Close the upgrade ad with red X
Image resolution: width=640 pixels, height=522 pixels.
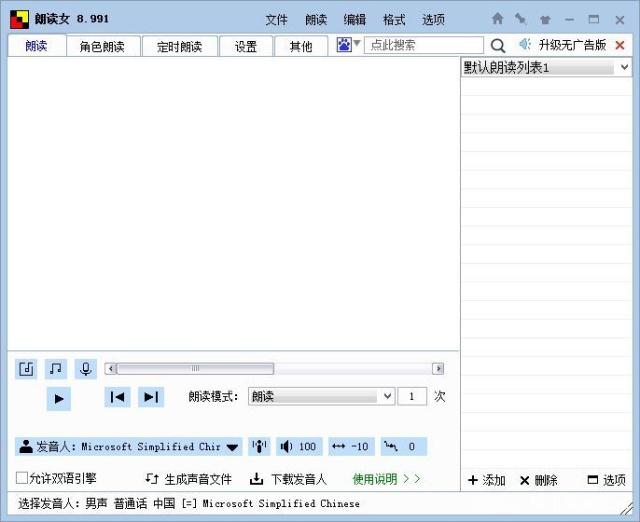[620, 45]
